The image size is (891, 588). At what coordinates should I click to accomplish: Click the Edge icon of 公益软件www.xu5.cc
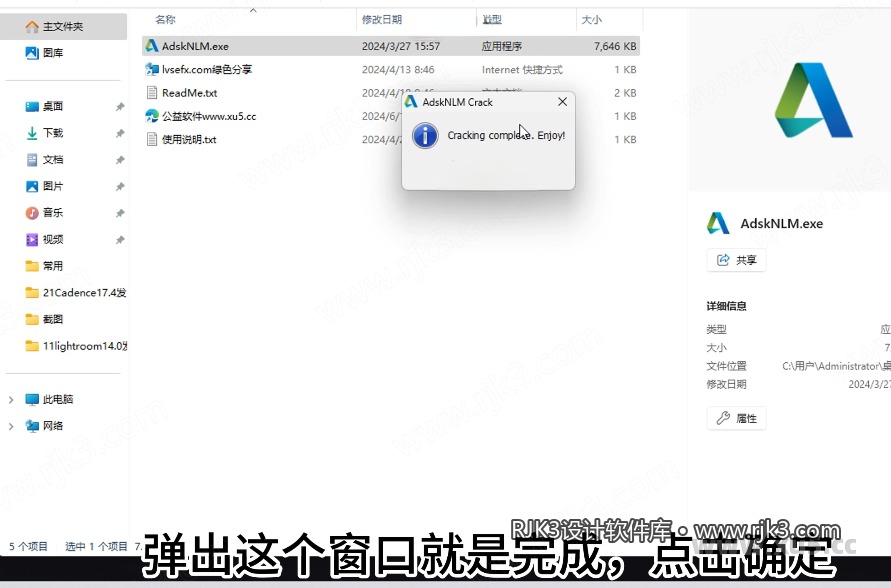[151, 116]
